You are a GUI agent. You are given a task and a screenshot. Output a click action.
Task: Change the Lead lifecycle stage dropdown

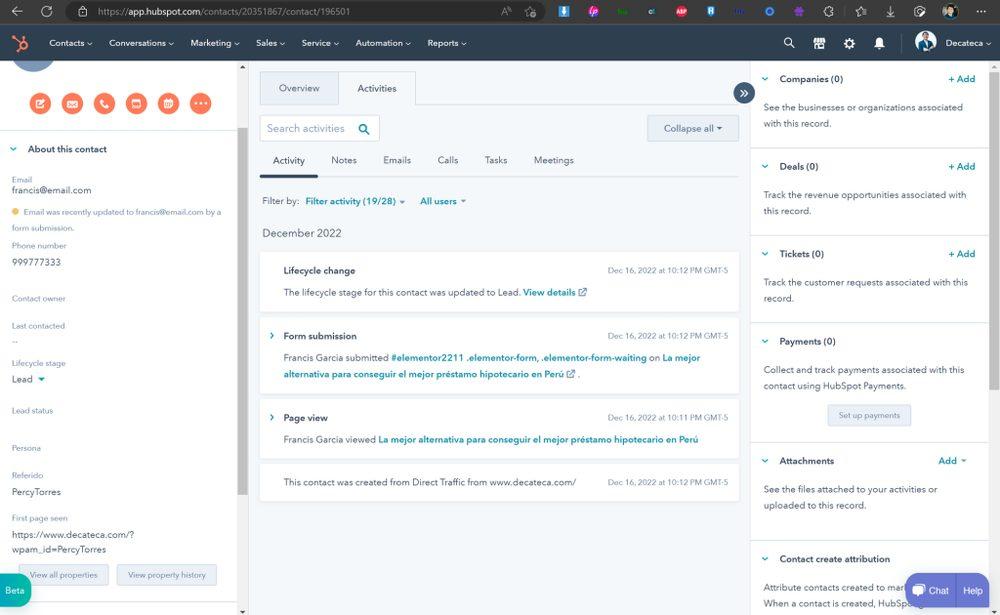[28, 379]
